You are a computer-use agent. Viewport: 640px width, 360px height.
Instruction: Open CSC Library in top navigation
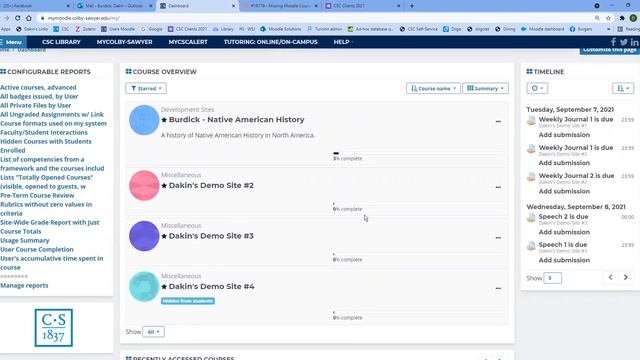[61, 42]
